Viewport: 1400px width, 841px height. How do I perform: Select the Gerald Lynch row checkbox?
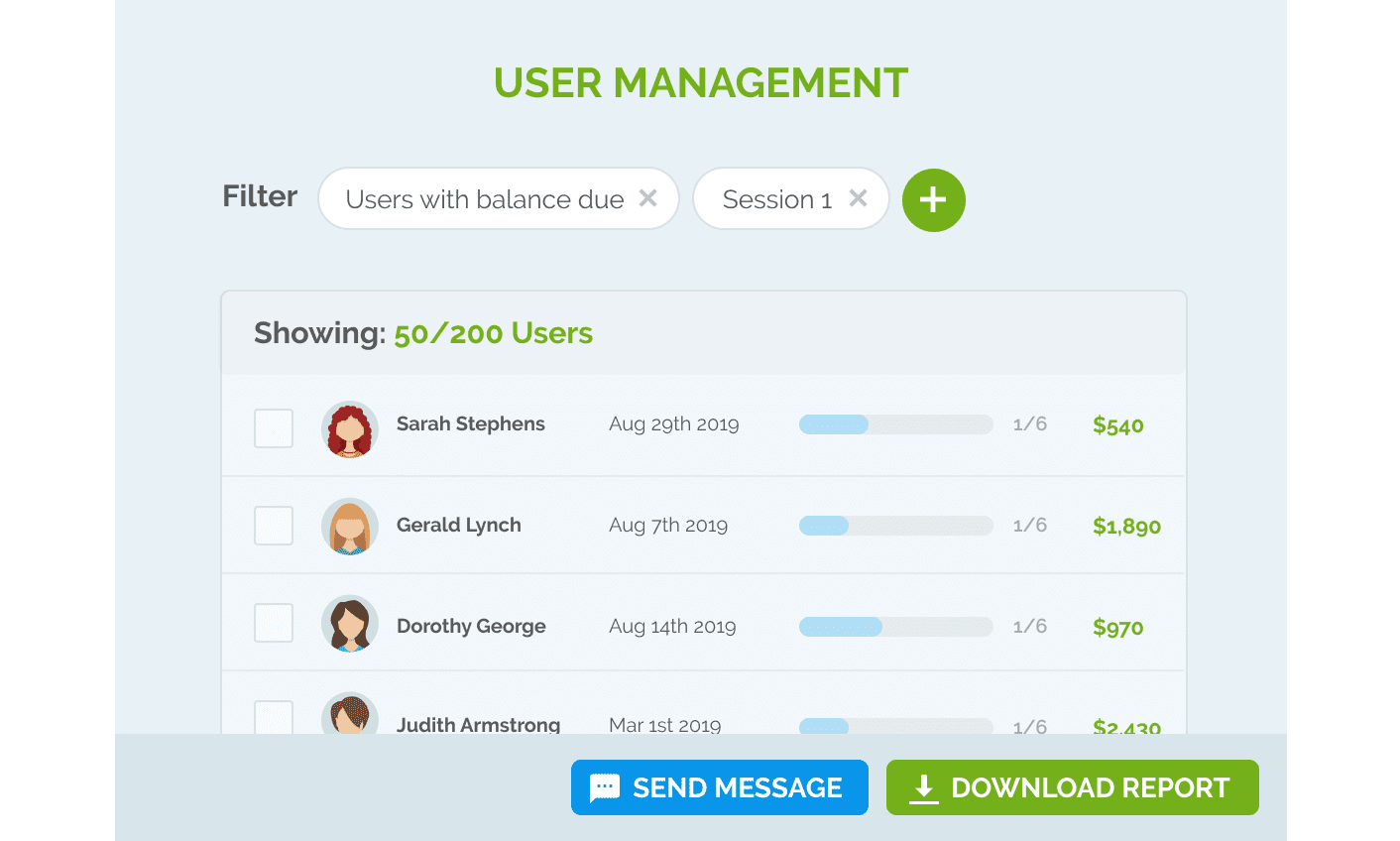(x=274, y=526)
